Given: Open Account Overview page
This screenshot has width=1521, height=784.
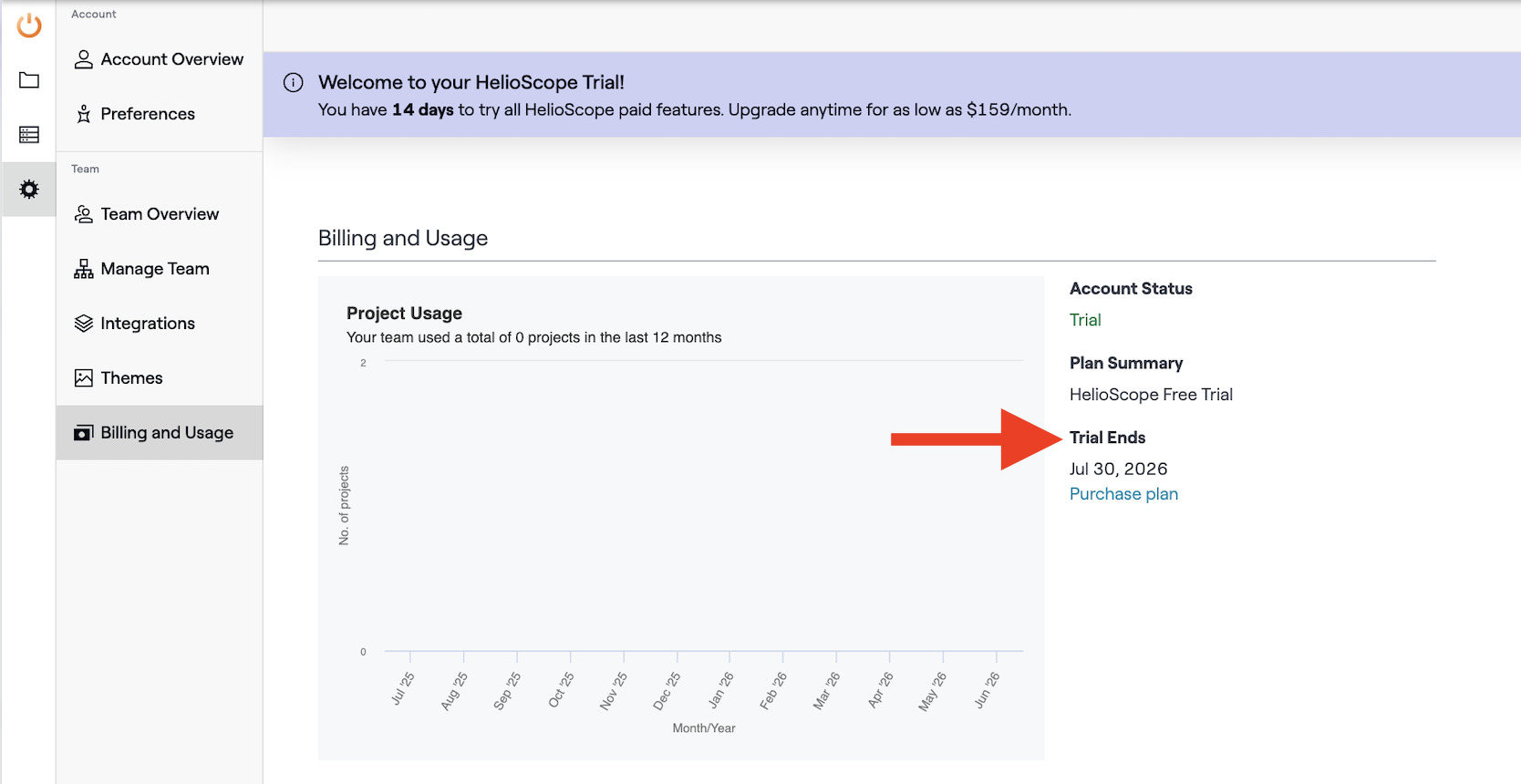Looking at the screenshot, I should pyautogui.click(x=160, y=59).
